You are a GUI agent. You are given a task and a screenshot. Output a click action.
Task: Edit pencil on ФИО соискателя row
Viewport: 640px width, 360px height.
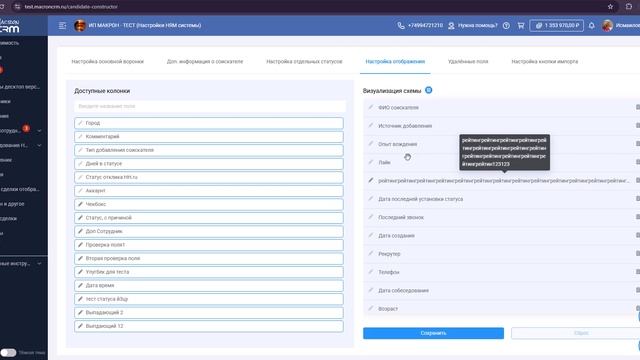pyautogui.click(x=371, y=107)
